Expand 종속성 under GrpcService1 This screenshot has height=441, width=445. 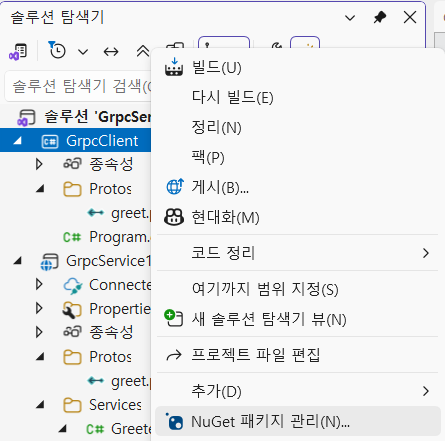[x=39, y=332]
